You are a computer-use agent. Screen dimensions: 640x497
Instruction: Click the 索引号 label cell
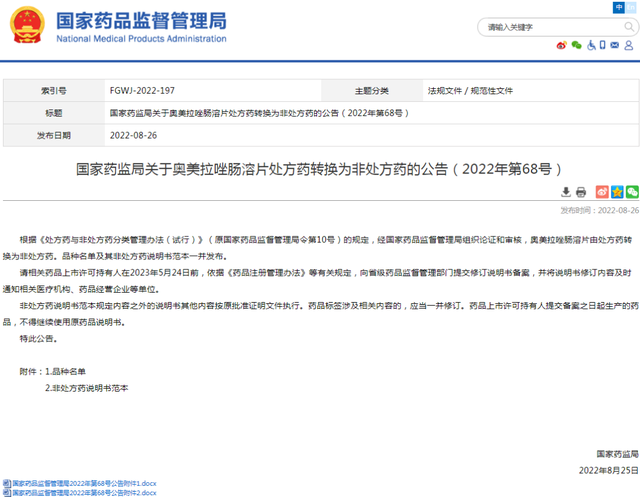pos(54,91)
